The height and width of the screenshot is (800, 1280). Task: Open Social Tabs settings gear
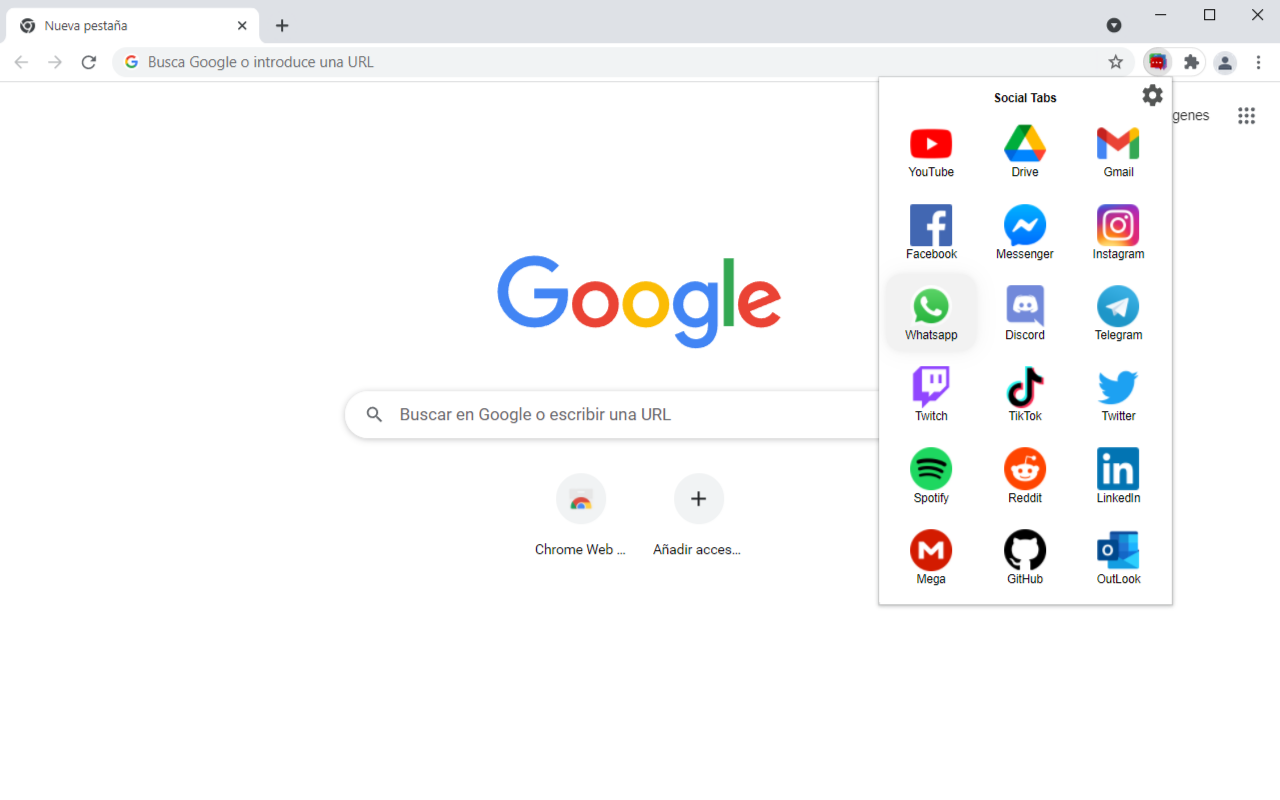pyautogui.click(x=1152, y=95)
